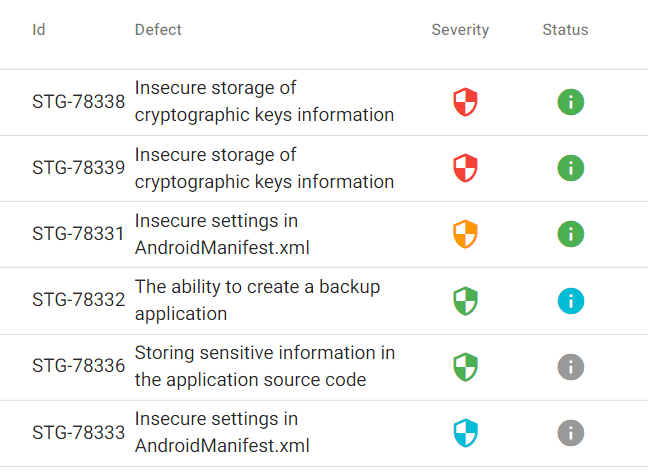Click green status info icon for STG-78338

[571, 102]
